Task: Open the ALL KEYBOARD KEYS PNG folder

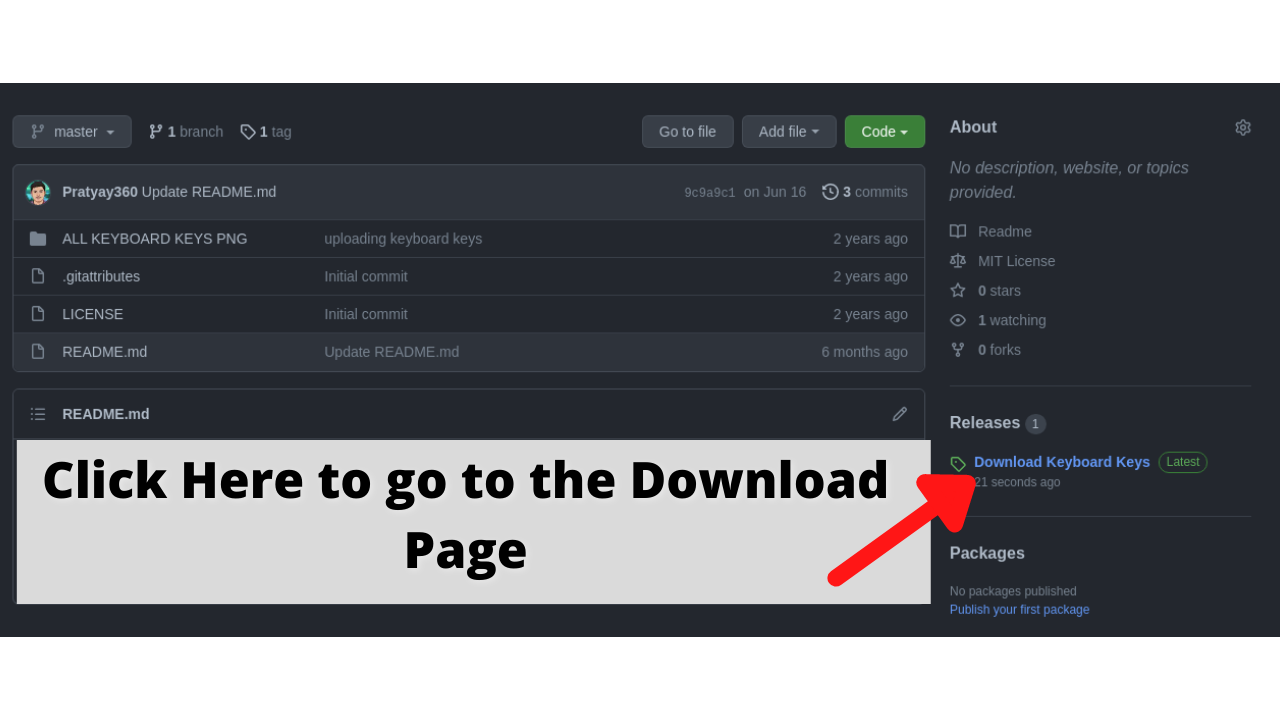Action: click(x=155, y=239)
